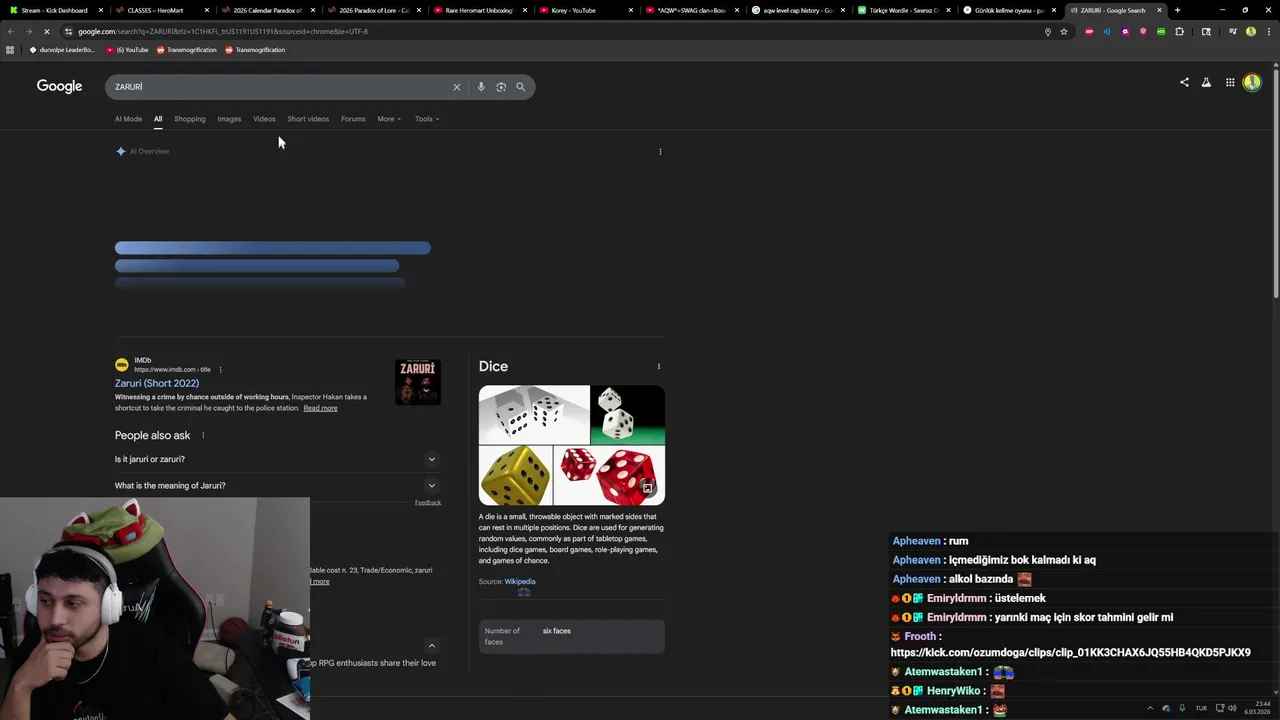Image resolution: width=1280 pixels, height=720 pixels.
Task: Click the Google logo
Action: coord(59,86)
